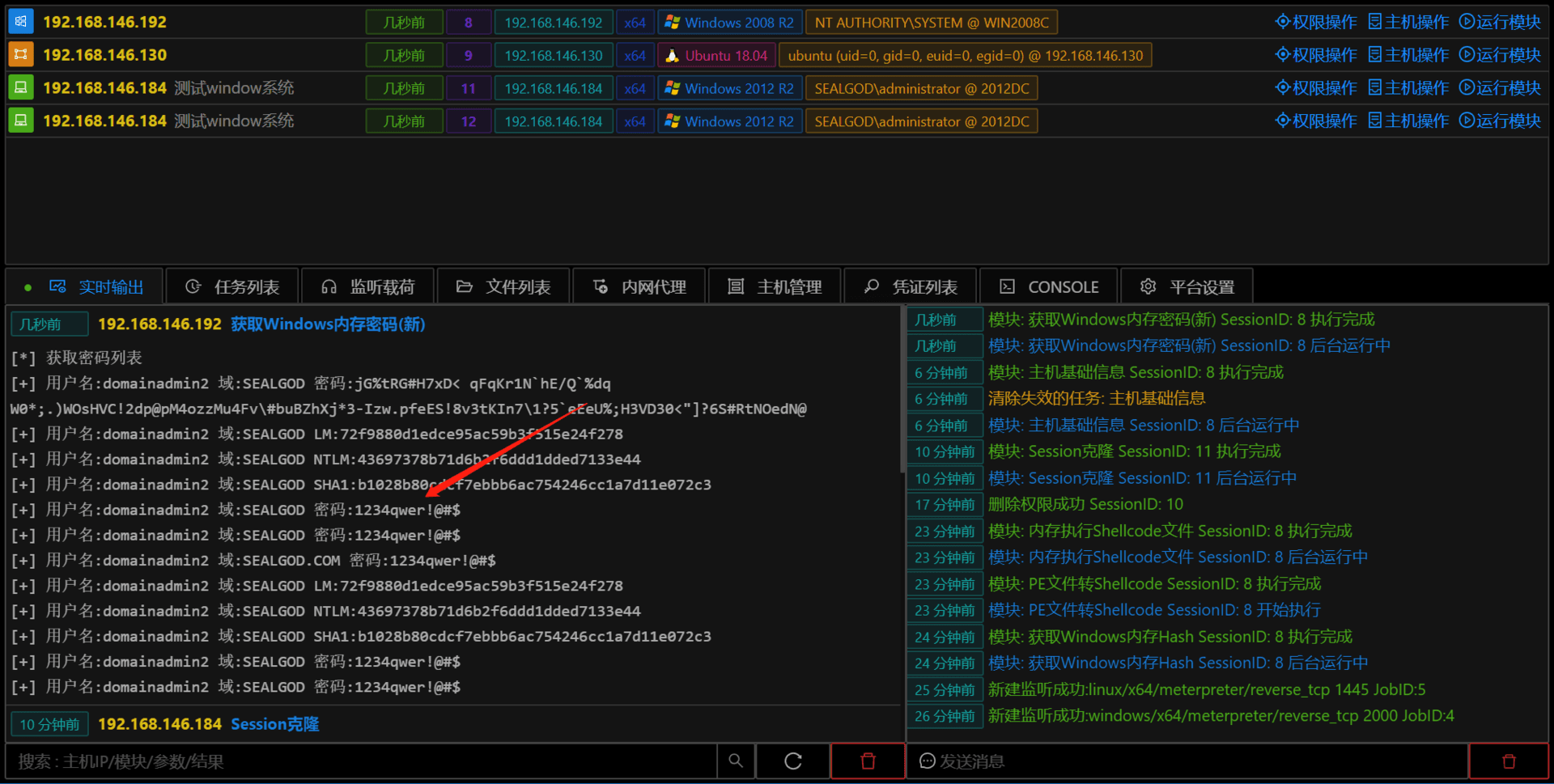Open 权限操作 for Ubuntu session 9
Screen dimensions: 1554x784
point(1316,55)
